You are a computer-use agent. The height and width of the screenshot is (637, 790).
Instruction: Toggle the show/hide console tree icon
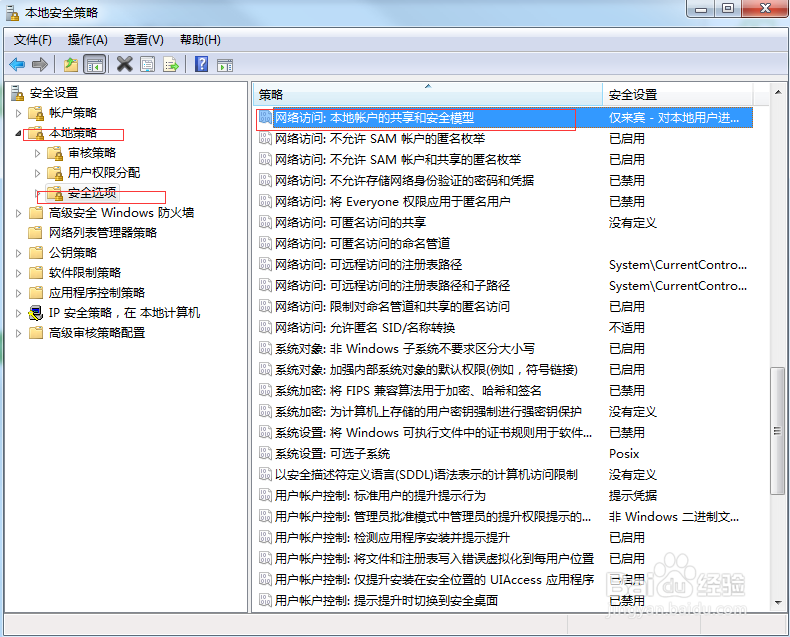tap(95, 65)
